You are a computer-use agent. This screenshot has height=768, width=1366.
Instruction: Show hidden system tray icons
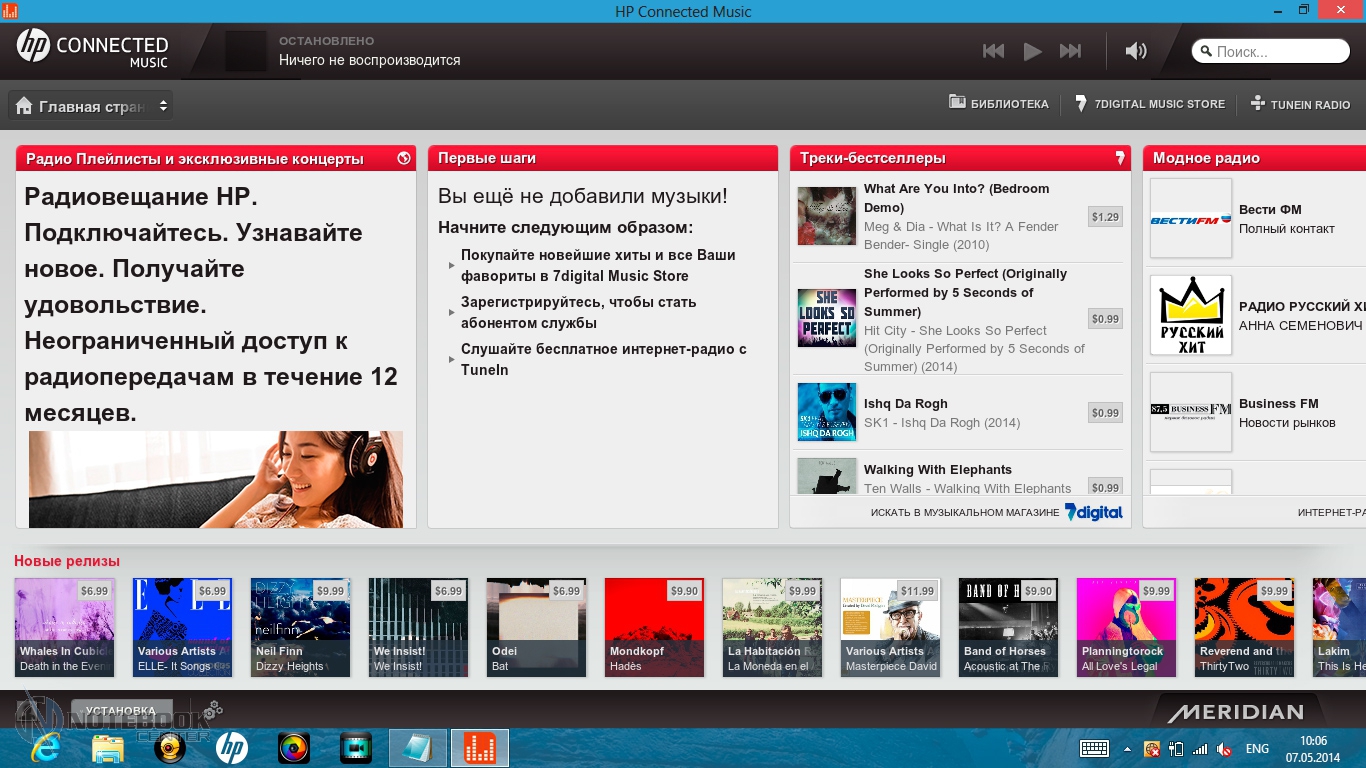pyautogui.click(x=1127, y=749)
